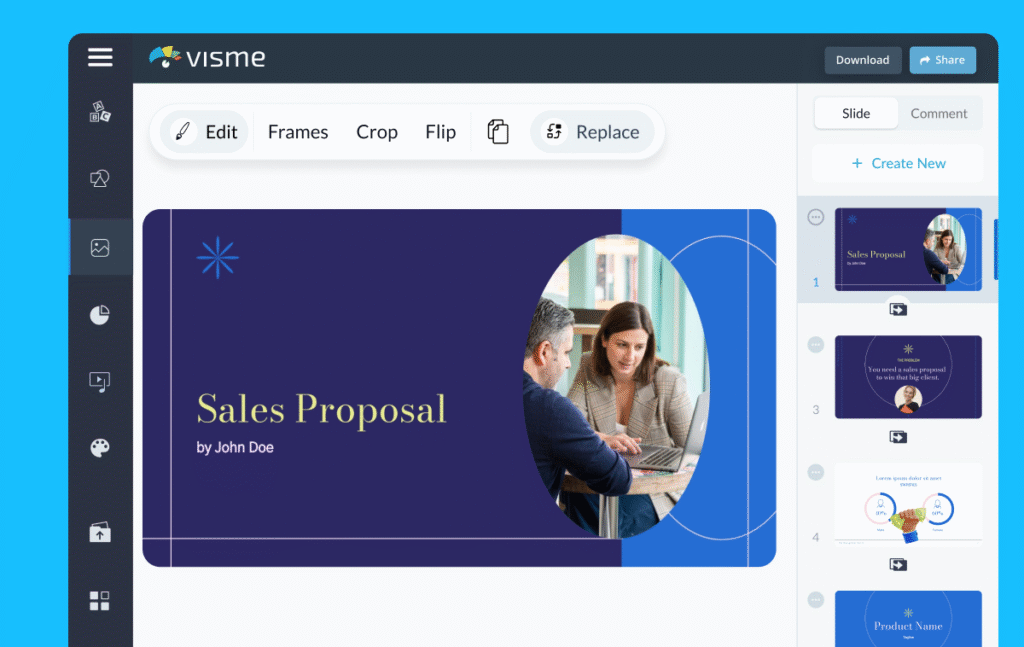This screenshot has width=1024, height=647.
Task: Click the Share button
Action: point(942,60)
